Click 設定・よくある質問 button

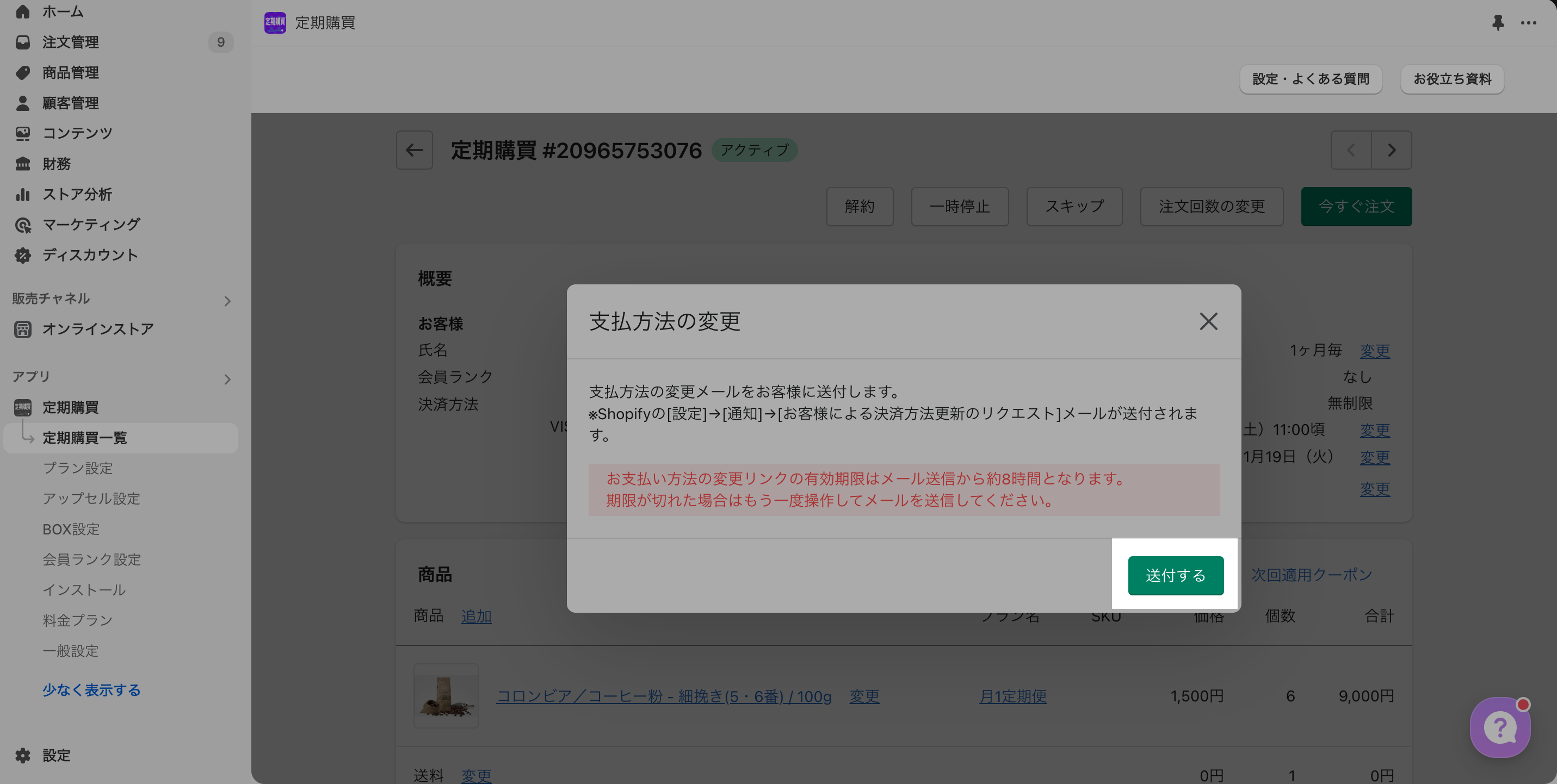1311,79
